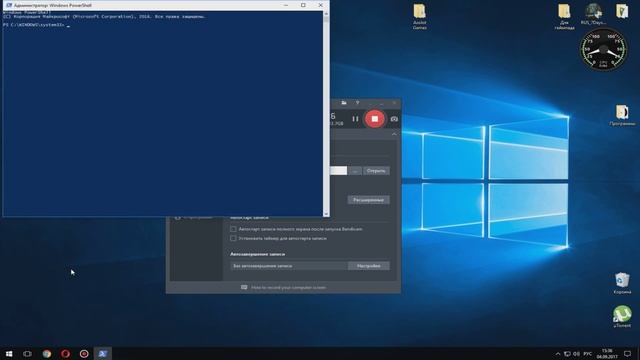The height and width of the screenshot is (360, 640).
Task: Open the taskbar clock and date
Action: [607, 353]
